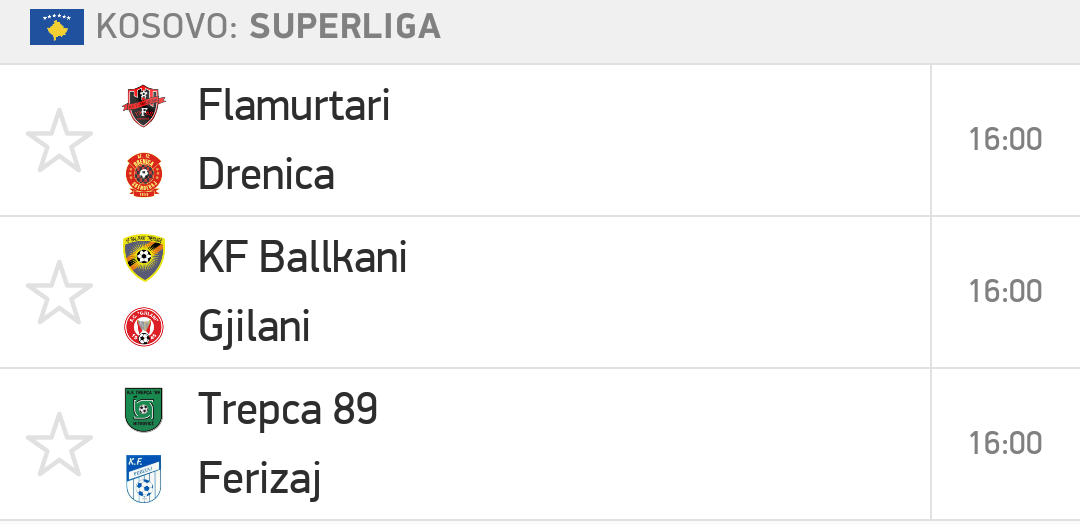The image size is (1080, 525).
Task: Click the Gjilani club crest
Action: (x=144, y=327)
